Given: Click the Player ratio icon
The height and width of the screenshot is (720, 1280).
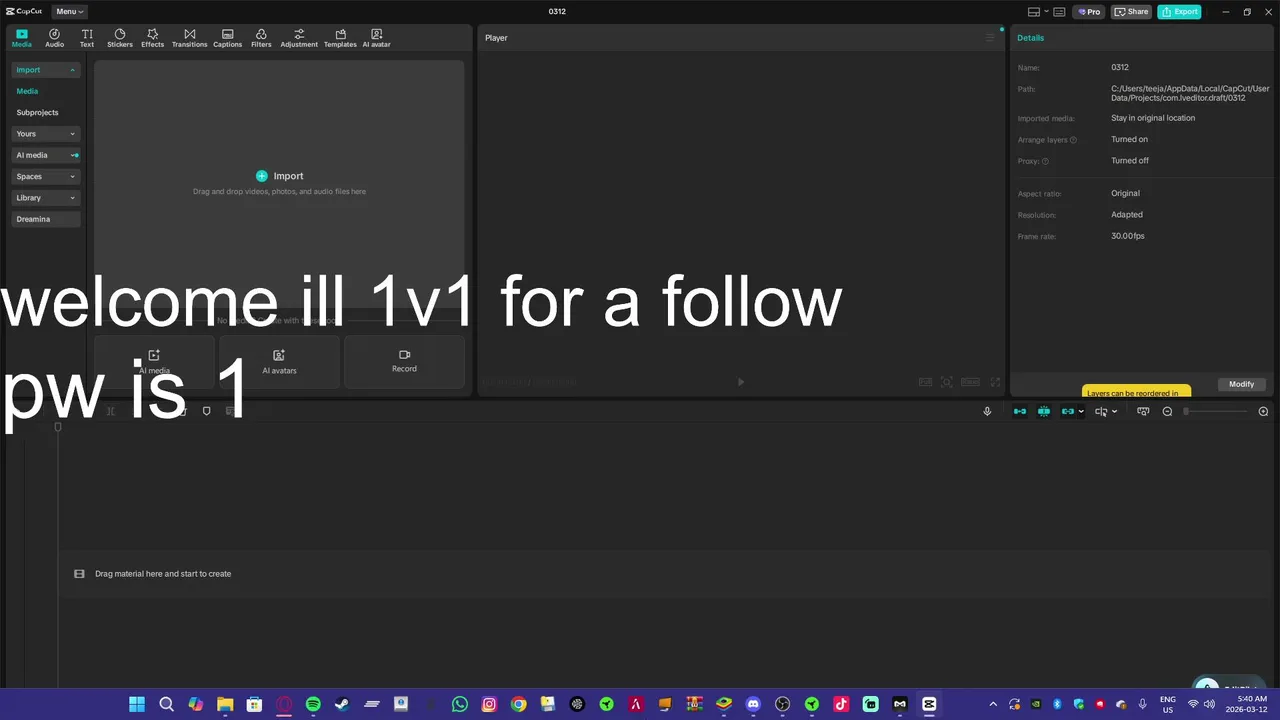Looking at the screenshot, I should [x=970, y=382].
